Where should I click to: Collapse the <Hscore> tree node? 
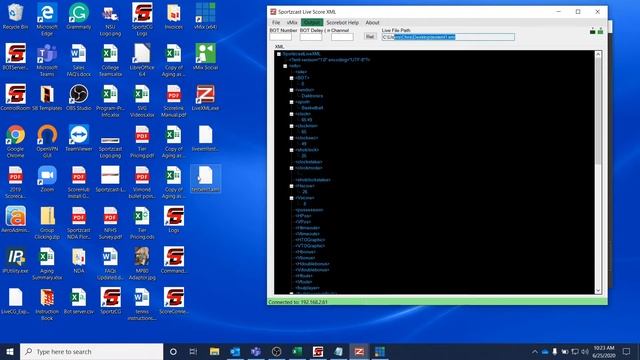(291, 186)
